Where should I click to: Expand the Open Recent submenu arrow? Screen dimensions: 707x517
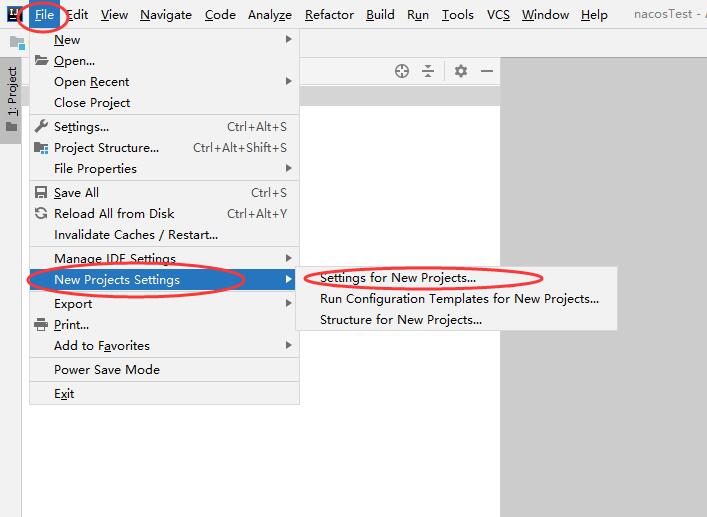(289, 81)
